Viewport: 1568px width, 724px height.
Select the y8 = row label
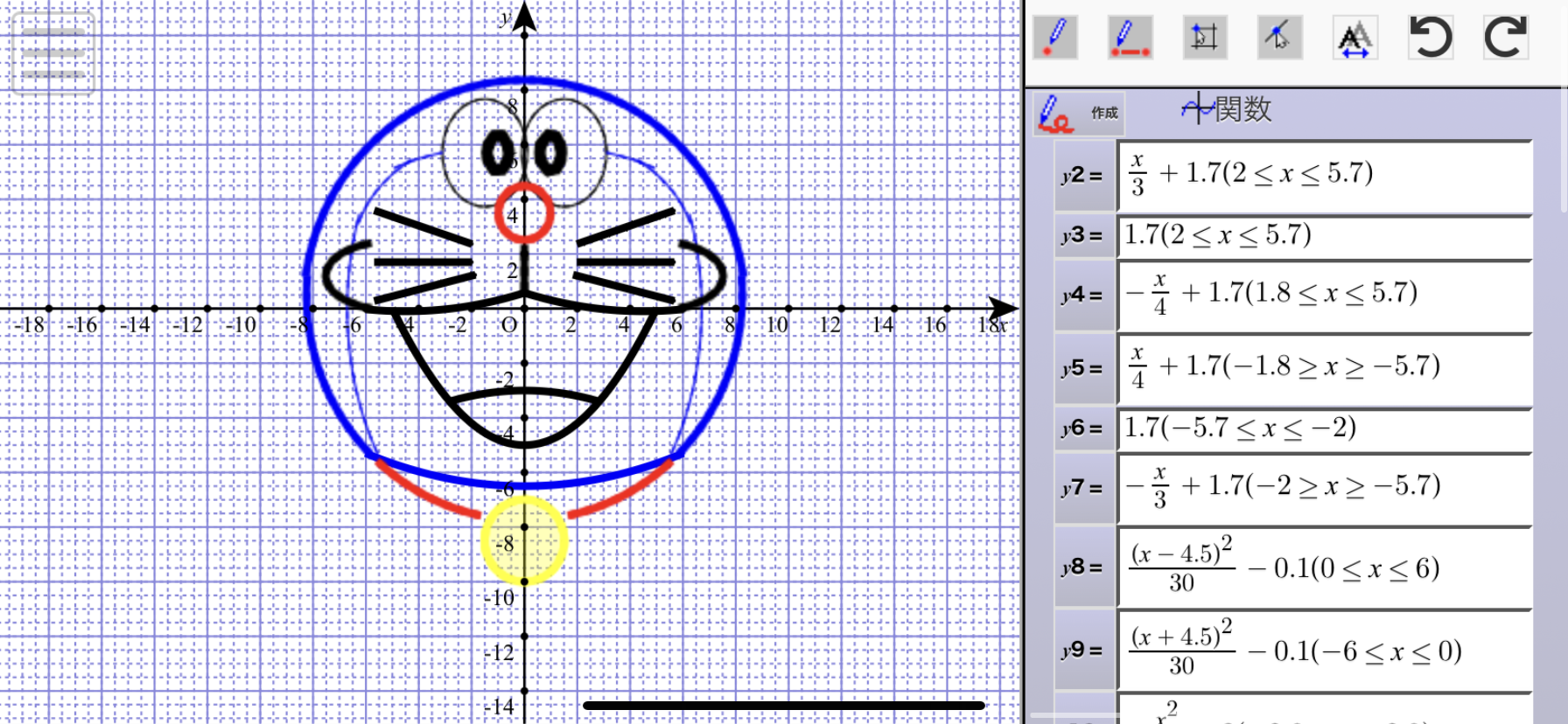tap(1084, 567)
